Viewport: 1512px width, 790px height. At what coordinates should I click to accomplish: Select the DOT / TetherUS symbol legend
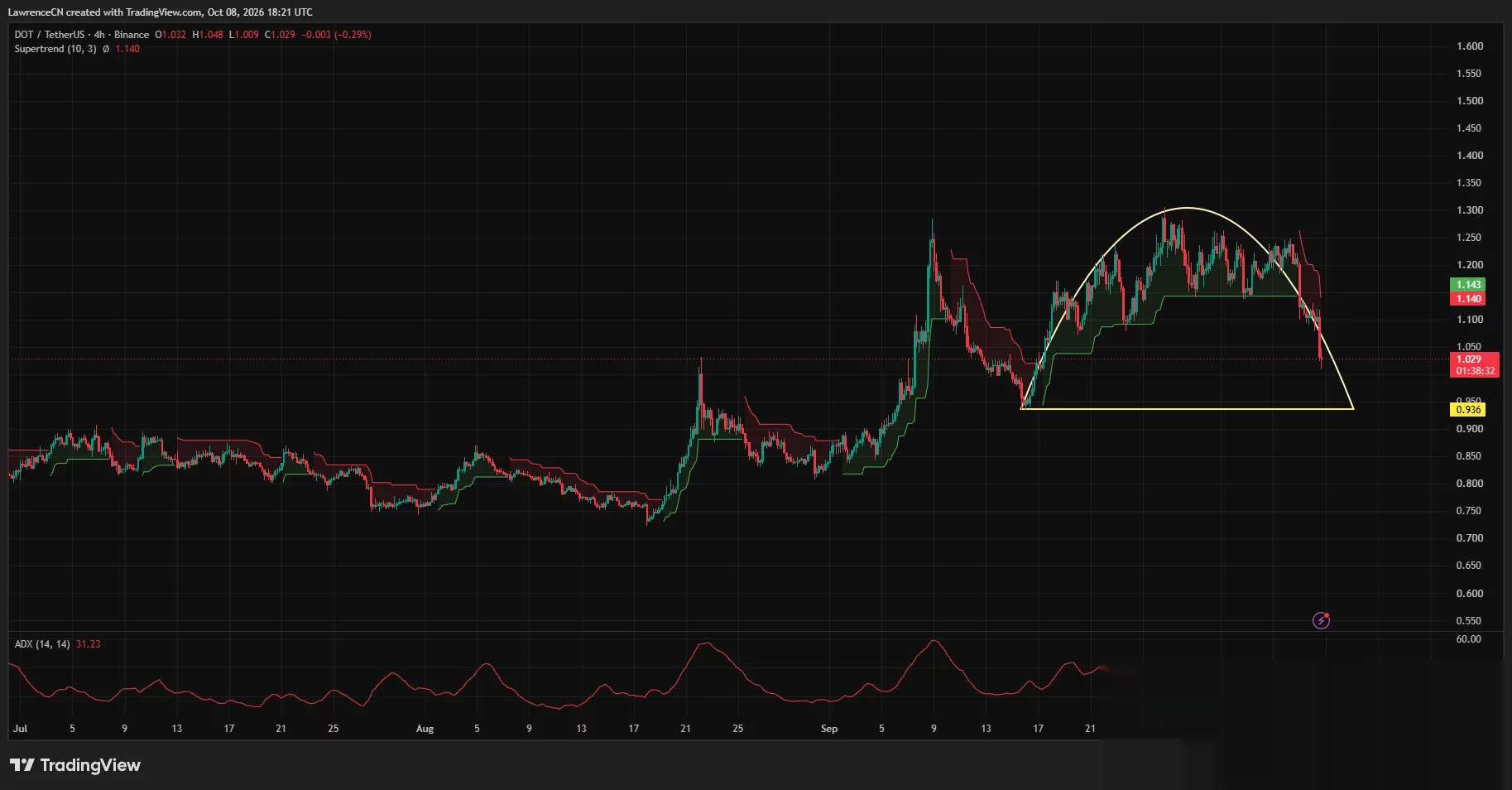(x=81, y=35)
